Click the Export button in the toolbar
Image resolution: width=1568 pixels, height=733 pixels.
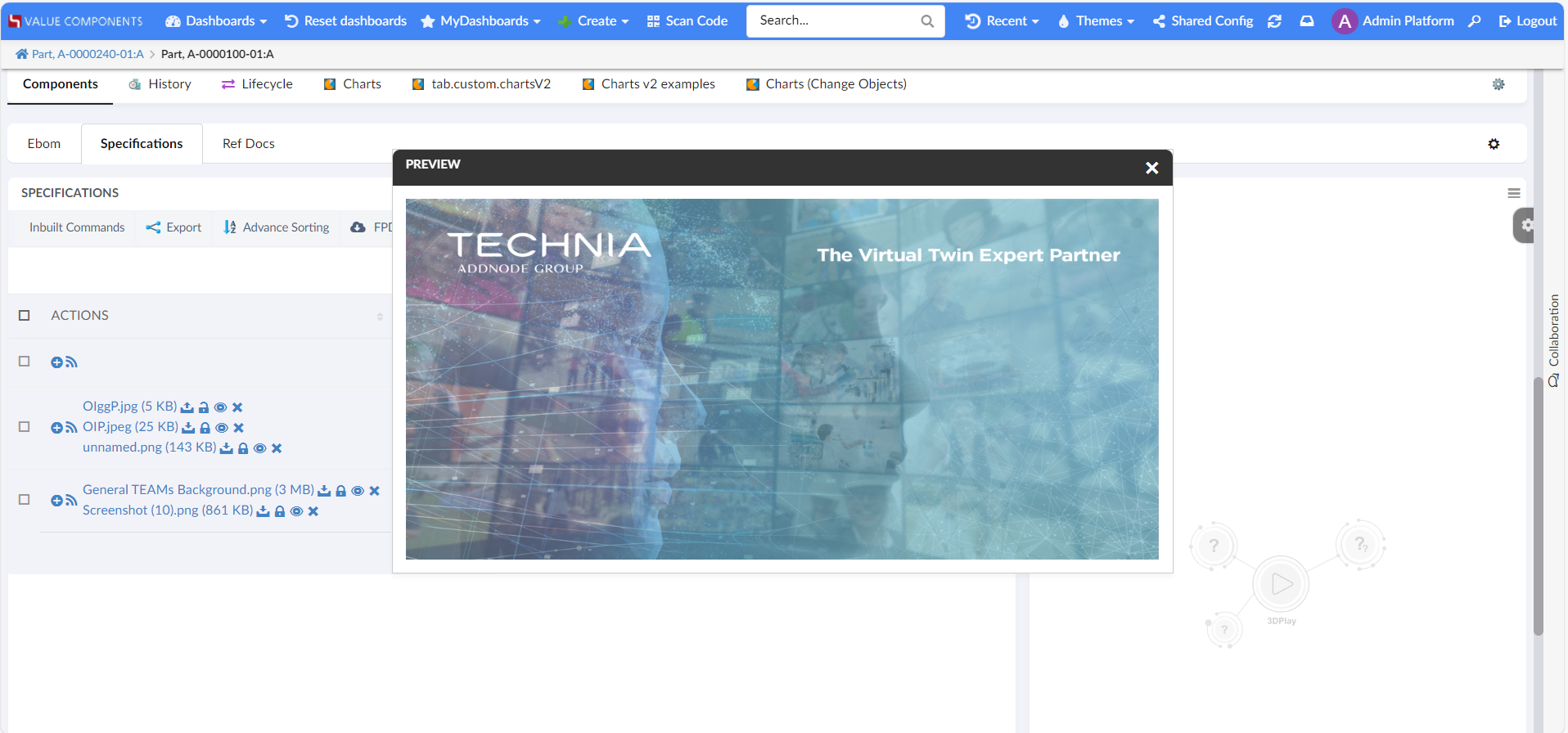(173, 227)
